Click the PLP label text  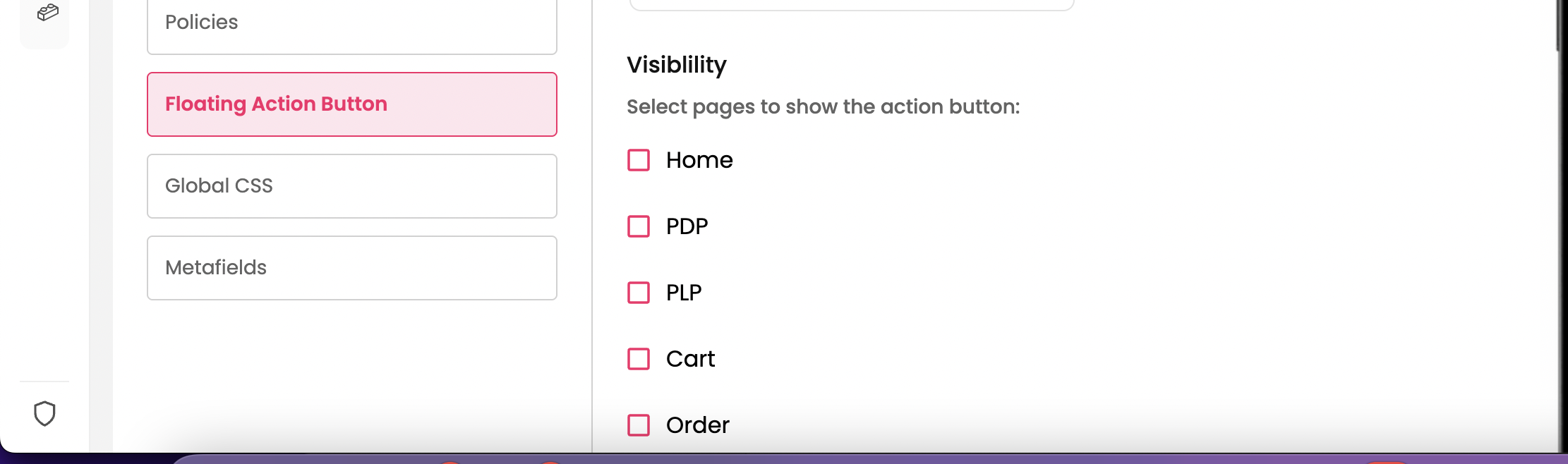[683, 293]
